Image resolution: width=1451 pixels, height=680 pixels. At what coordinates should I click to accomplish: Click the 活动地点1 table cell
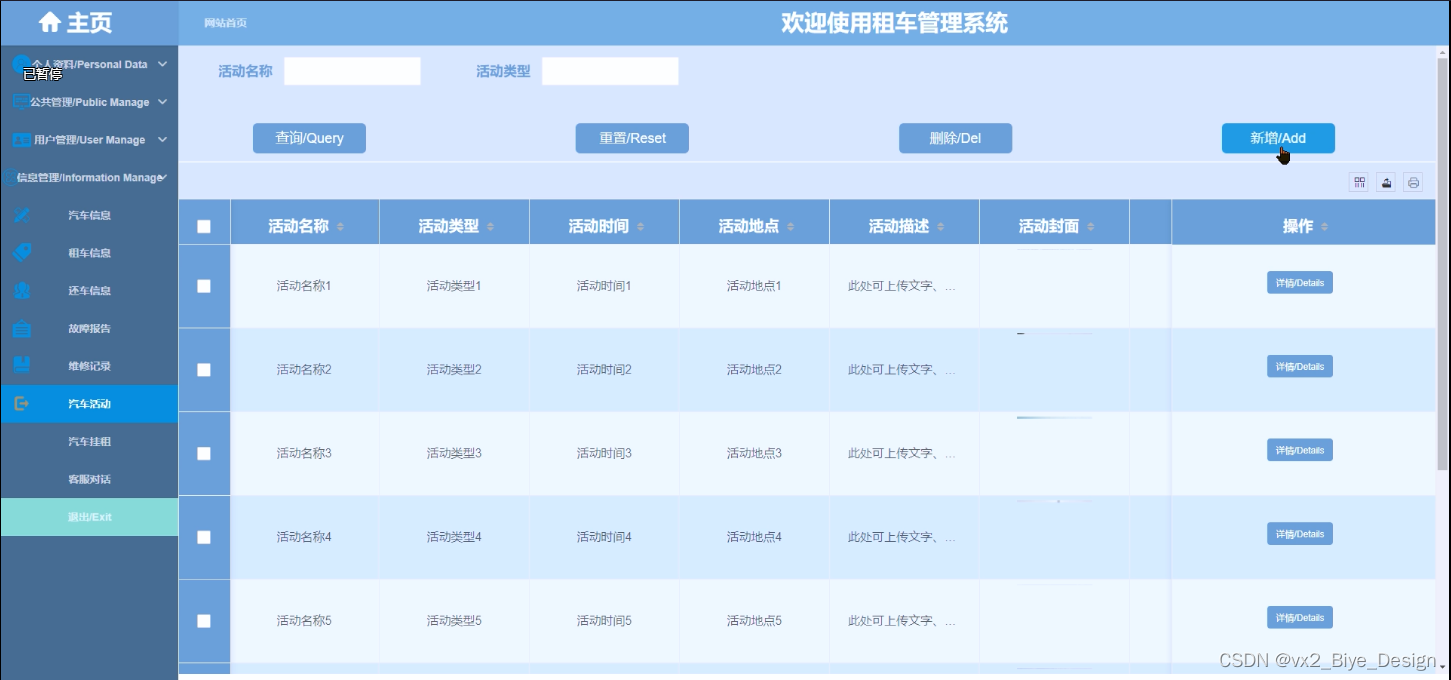(754, 286)
